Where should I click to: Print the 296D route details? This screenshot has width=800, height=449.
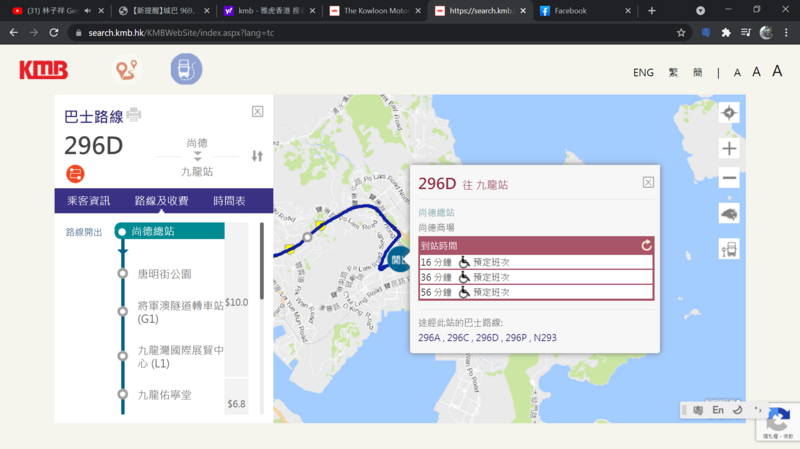click(x=134, y=115)
